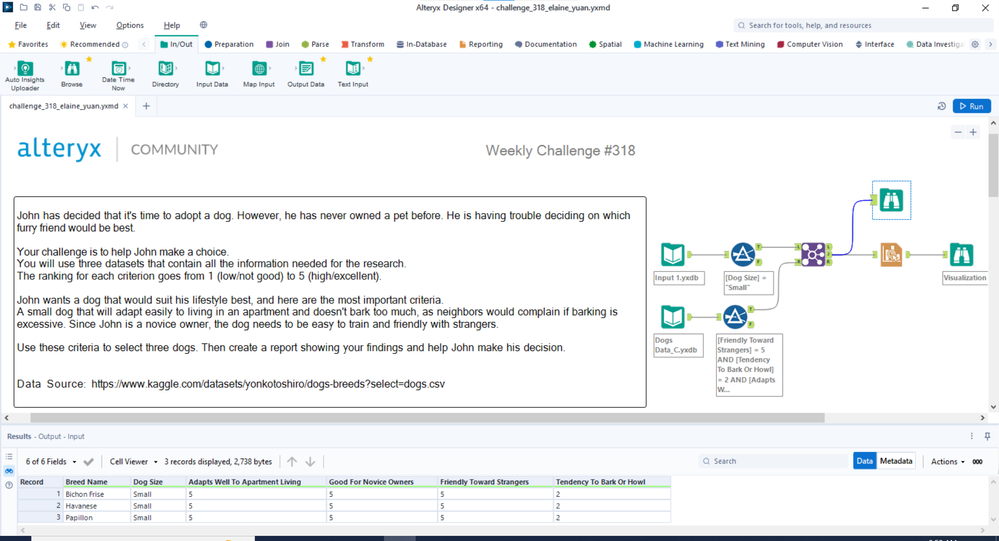The height and width of the screenshot is (541, 999).
Task: Select the selected Browse tool at the top of the canvas
Action: (x=891, y=200)
